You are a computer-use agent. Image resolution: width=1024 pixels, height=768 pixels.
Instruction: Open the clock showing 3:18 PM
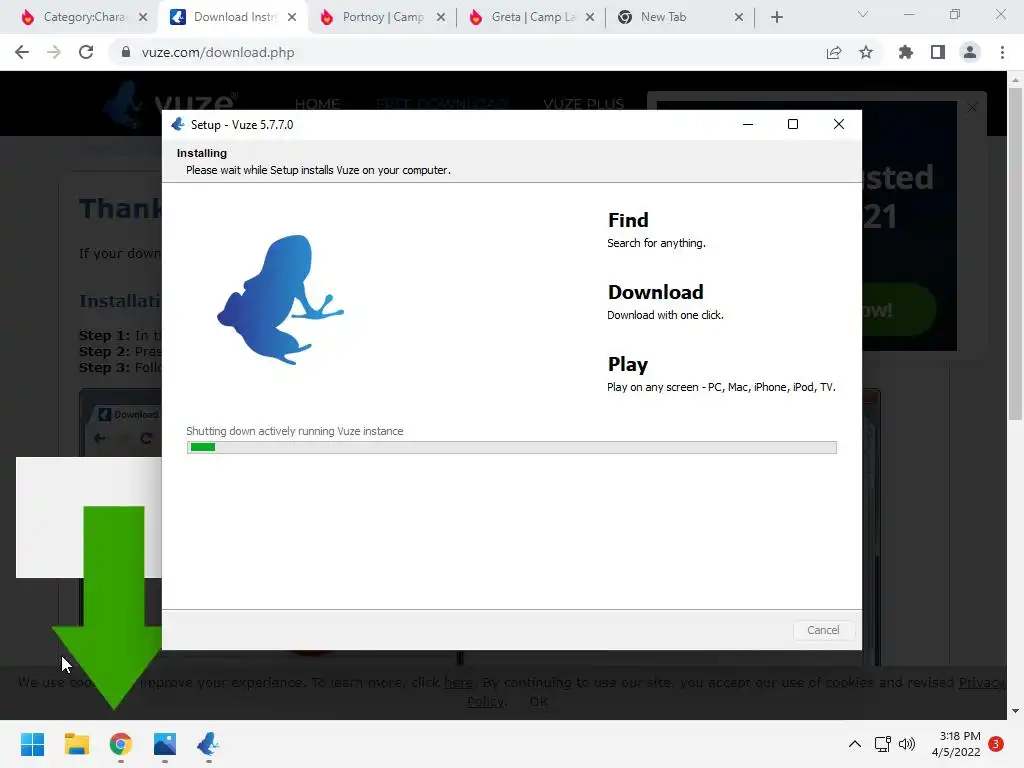(x=956, y=744)
